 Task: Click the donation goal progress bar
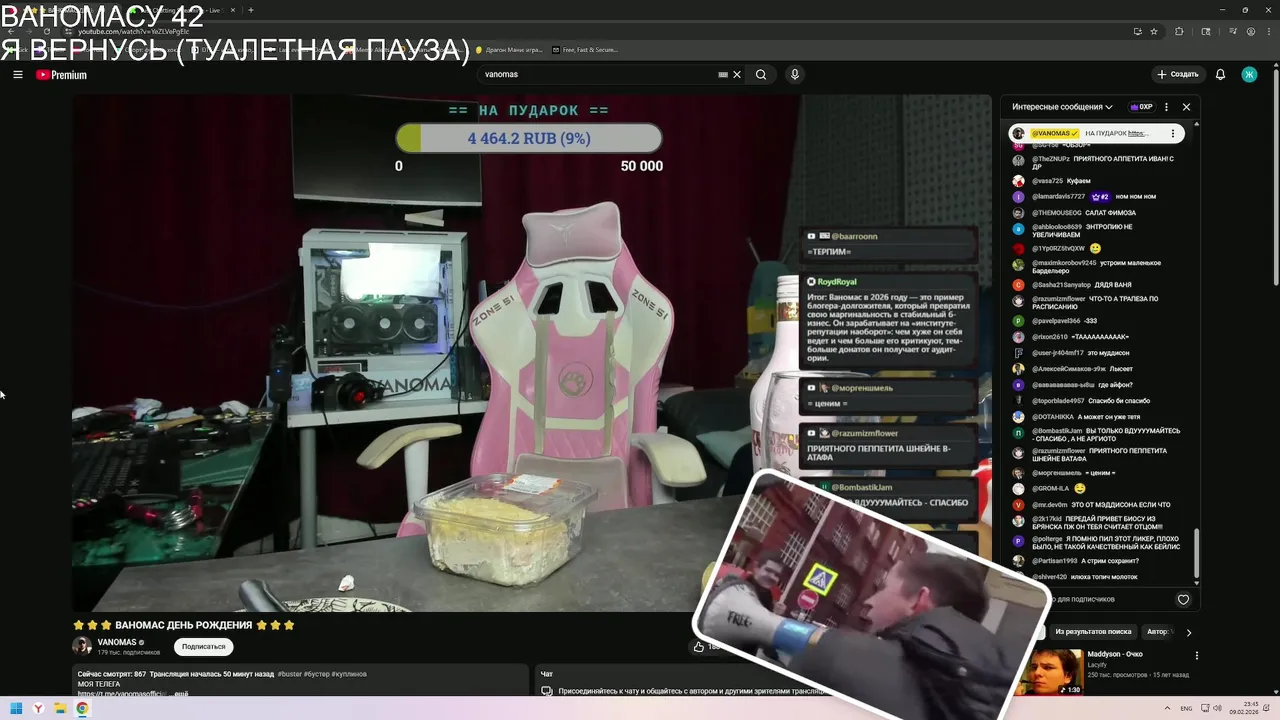pos(529,138)
